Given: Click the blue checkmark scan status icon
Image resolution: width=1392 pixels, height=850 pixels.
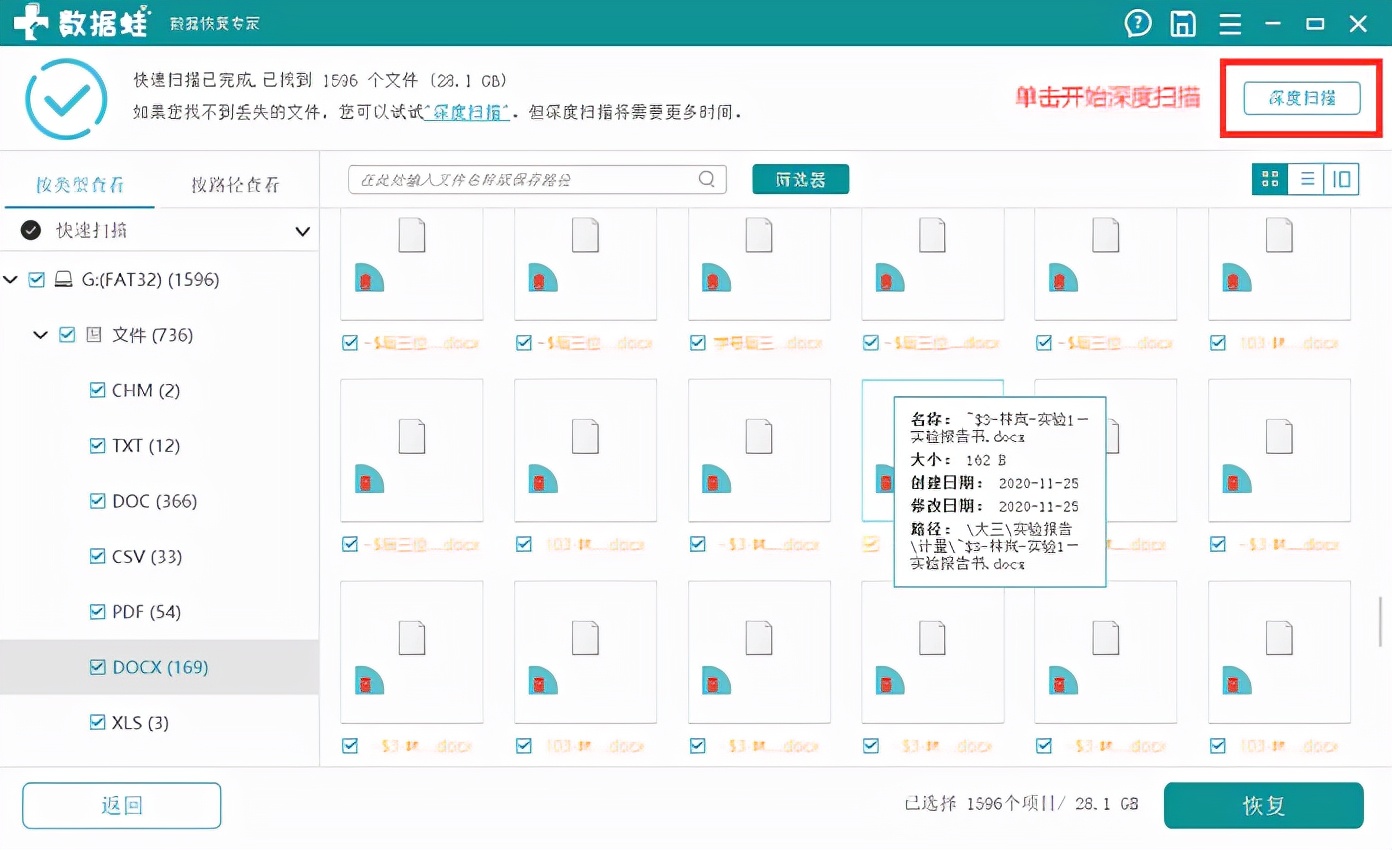Looking at the screenshot, I should pyautogui.click(x=65, y=99).
